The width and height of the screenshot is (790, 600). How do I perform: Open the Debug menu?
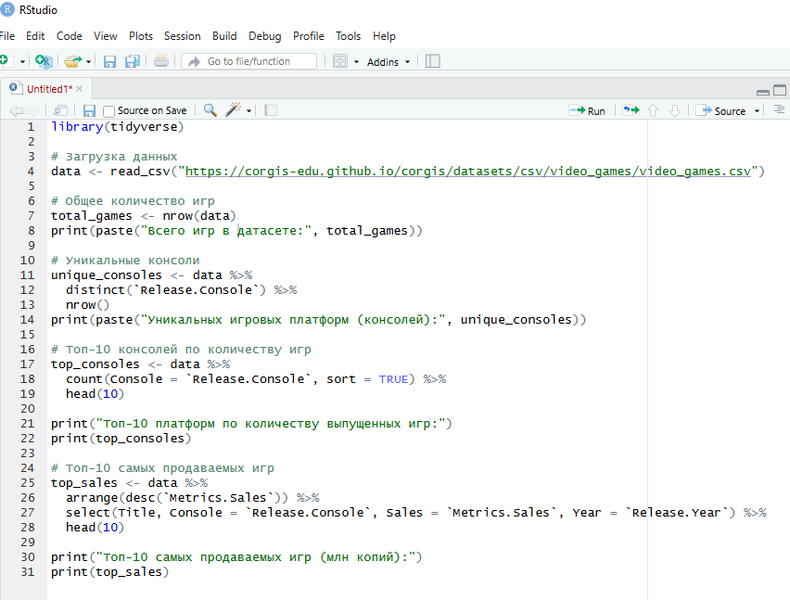click(265, 36)
